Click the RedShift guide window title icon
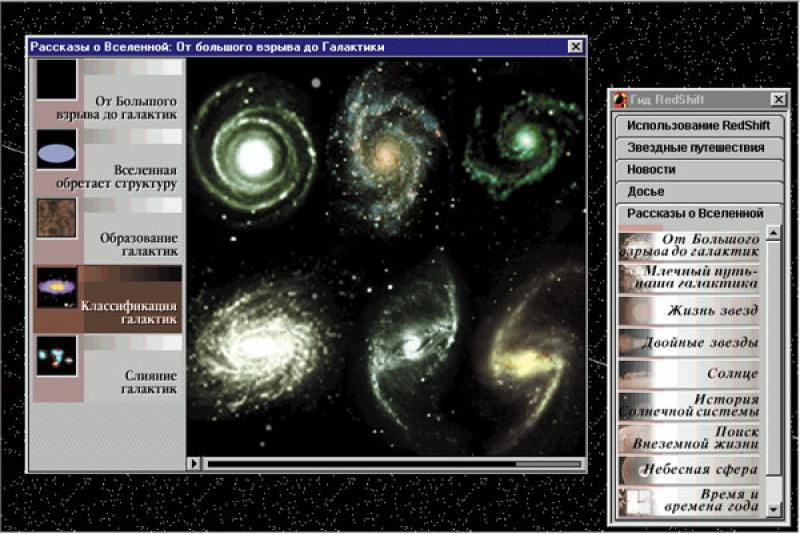Screen dimensions: 800x534 click(x=620, y=99)
